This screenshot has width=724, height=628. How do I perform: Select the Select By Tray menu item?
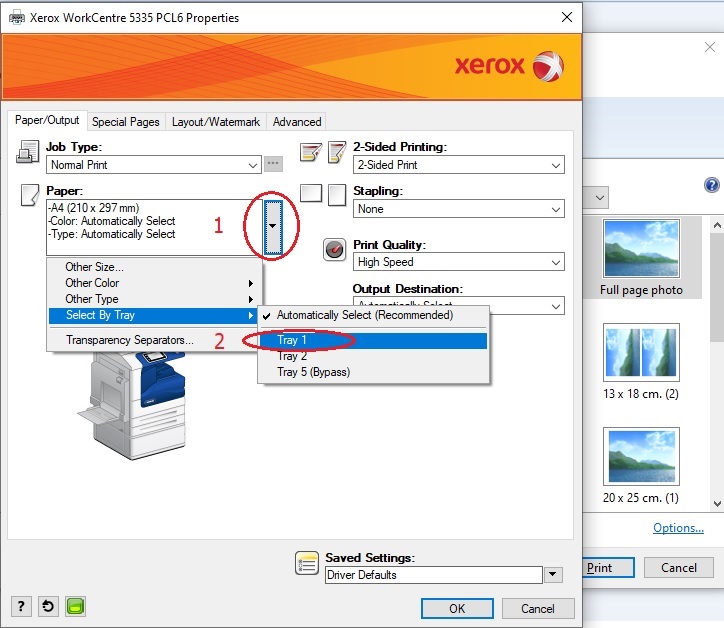[155, 315]
